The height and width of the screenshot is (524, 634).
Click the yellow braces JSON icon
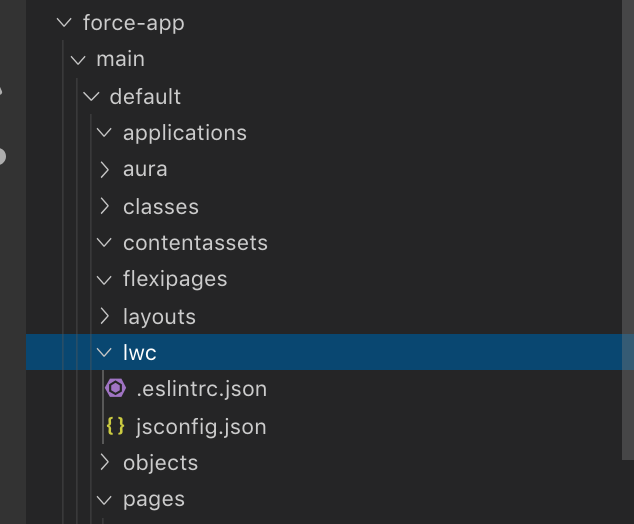click(115, 426)
